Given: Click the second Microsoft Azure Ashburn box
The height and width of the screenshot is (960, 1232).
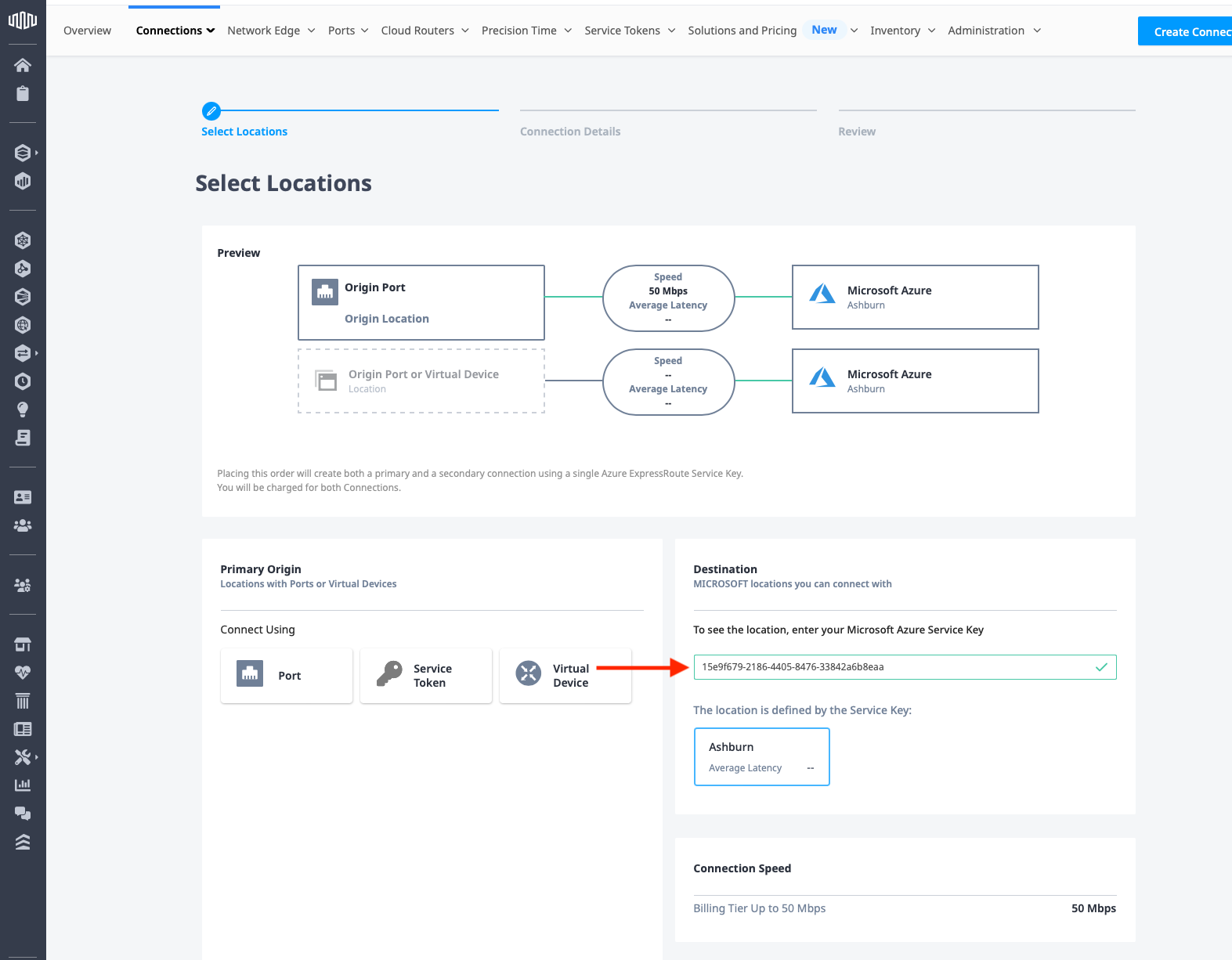Looking at the screenshot, I should (916, 381).
